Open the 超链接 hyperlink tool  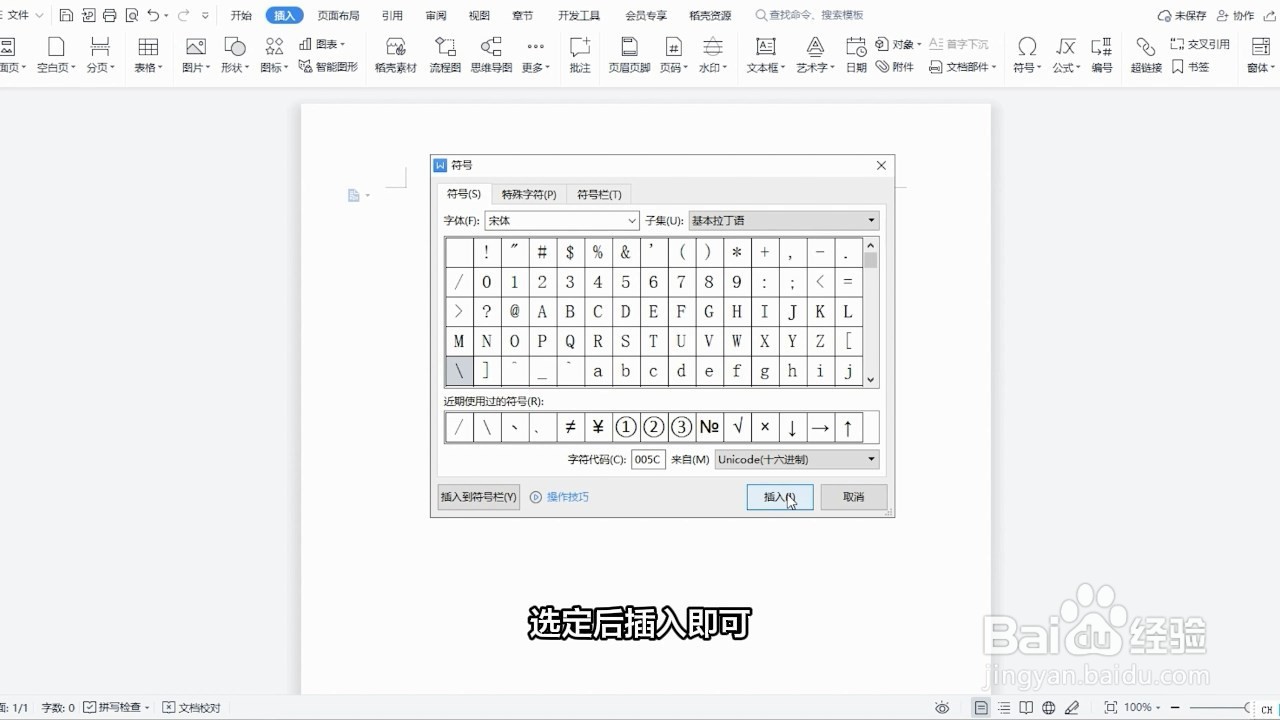coord(1146,54)
